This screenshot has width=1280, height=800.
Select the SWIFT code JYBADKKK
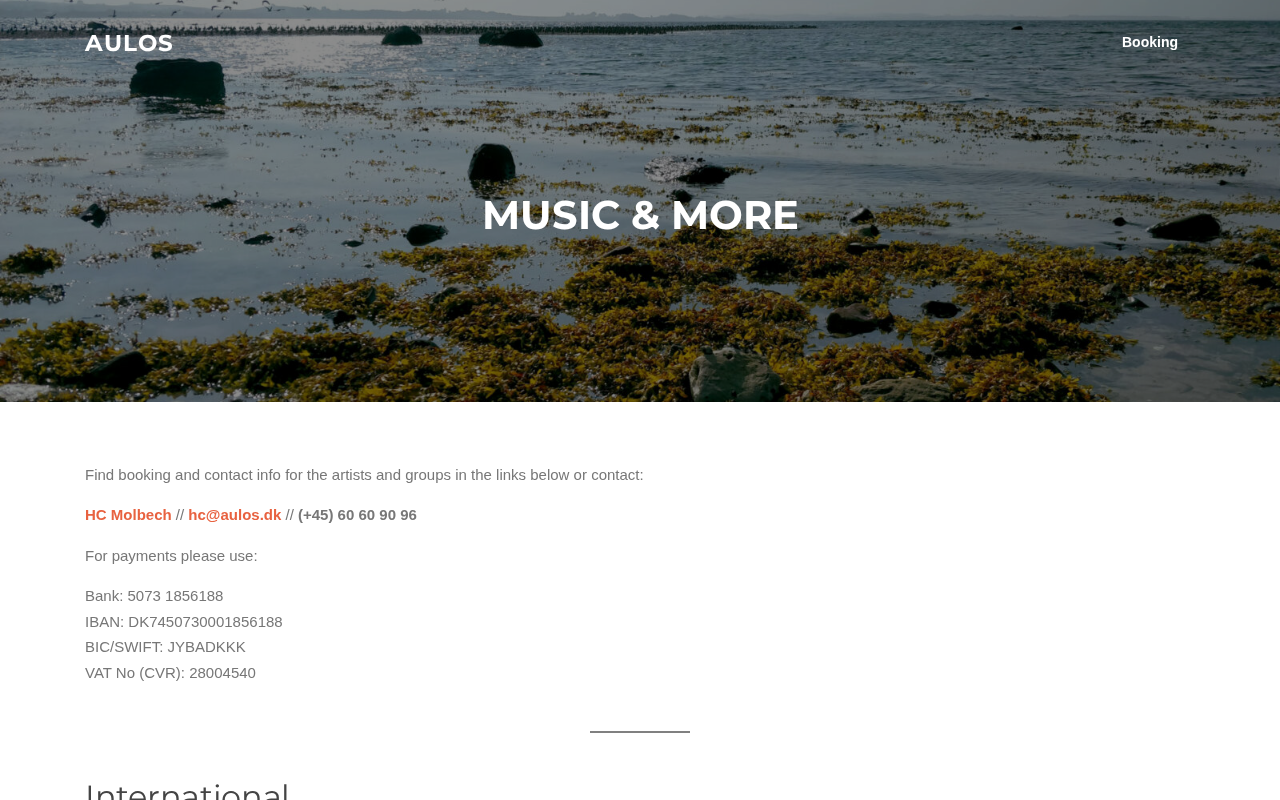pyautogui.click(x=206, y=647)
